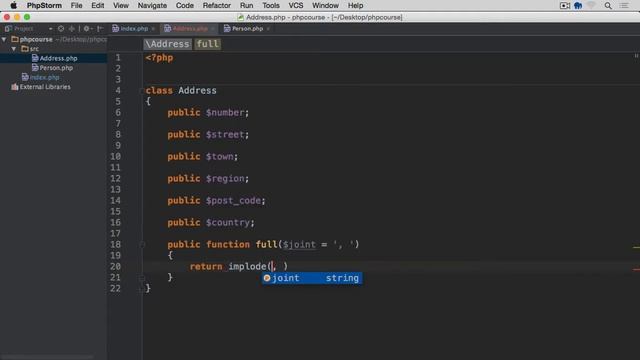Open the Code menu
The image size is (640, 360).
coord(184,6)
